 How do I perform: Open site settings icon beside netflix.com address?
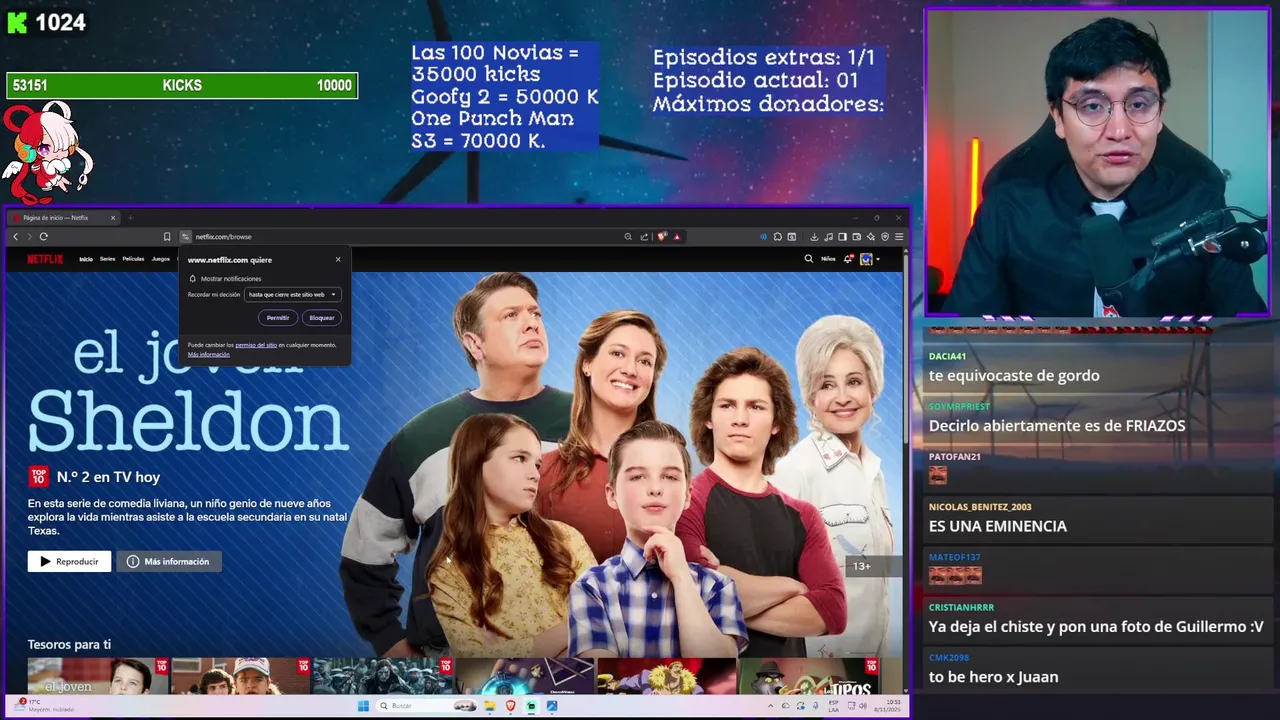[x=186, y=237]
